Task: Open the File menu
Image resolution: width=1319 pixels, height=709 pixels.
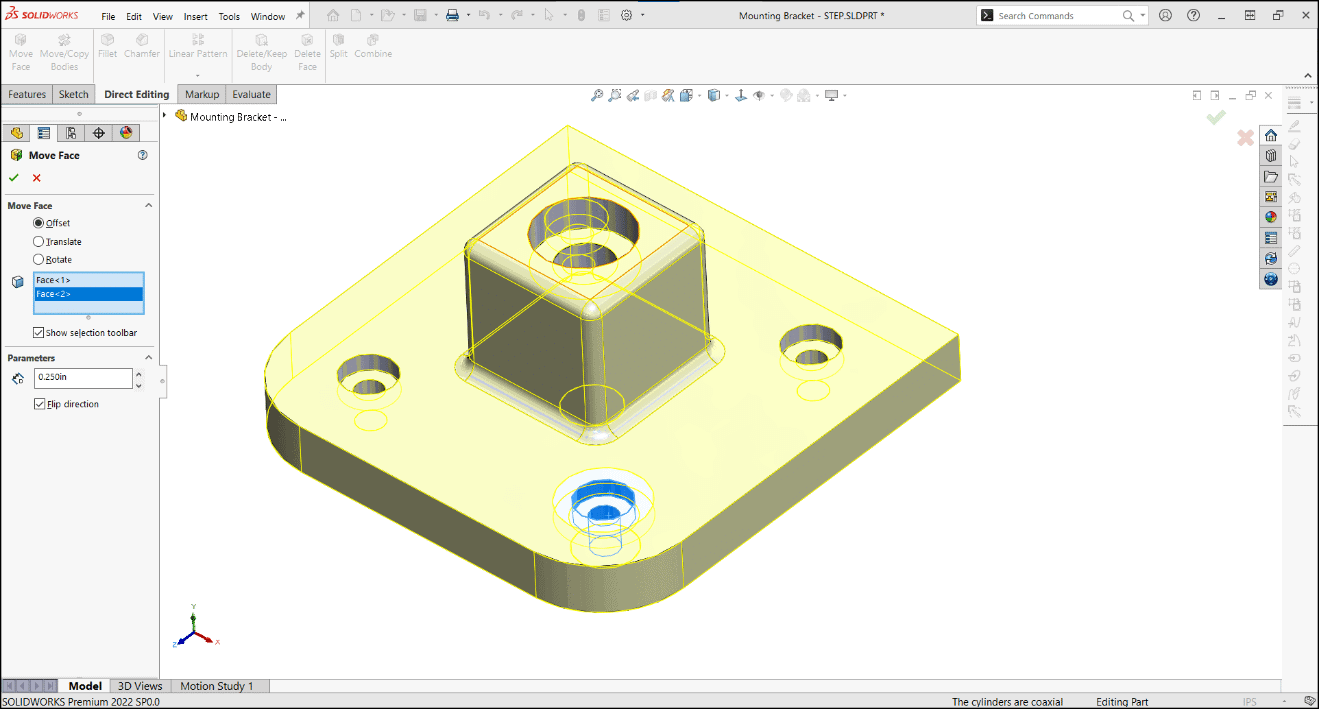Action: coord(108,16)
